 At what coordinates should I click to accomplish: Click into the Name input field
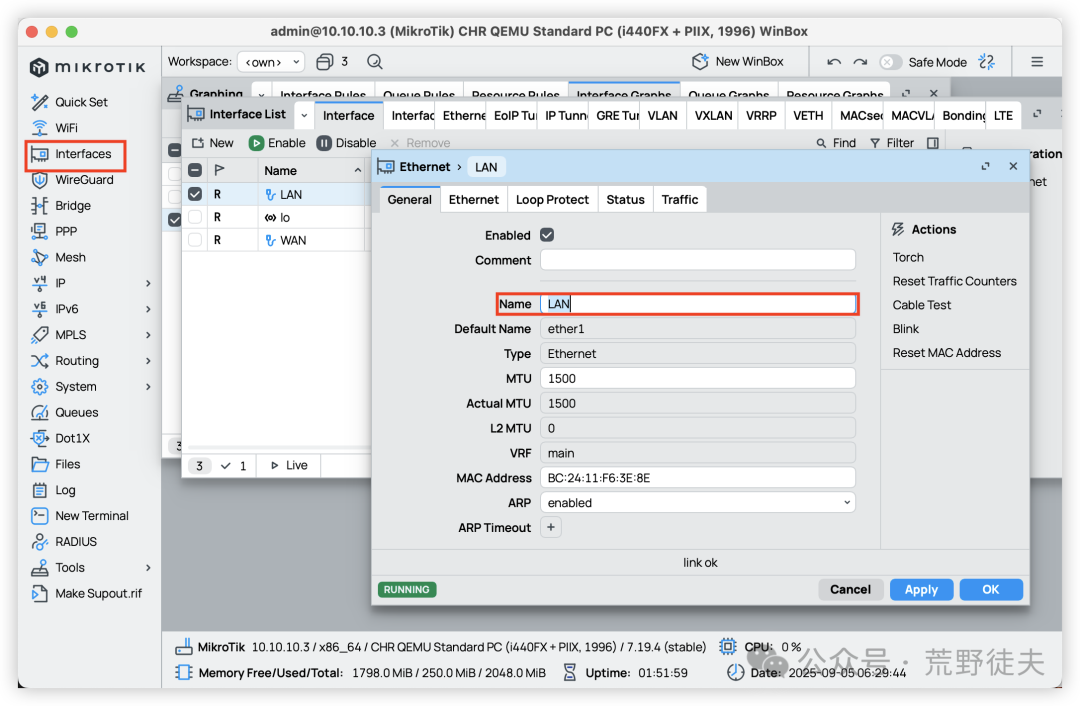[698, 304]
